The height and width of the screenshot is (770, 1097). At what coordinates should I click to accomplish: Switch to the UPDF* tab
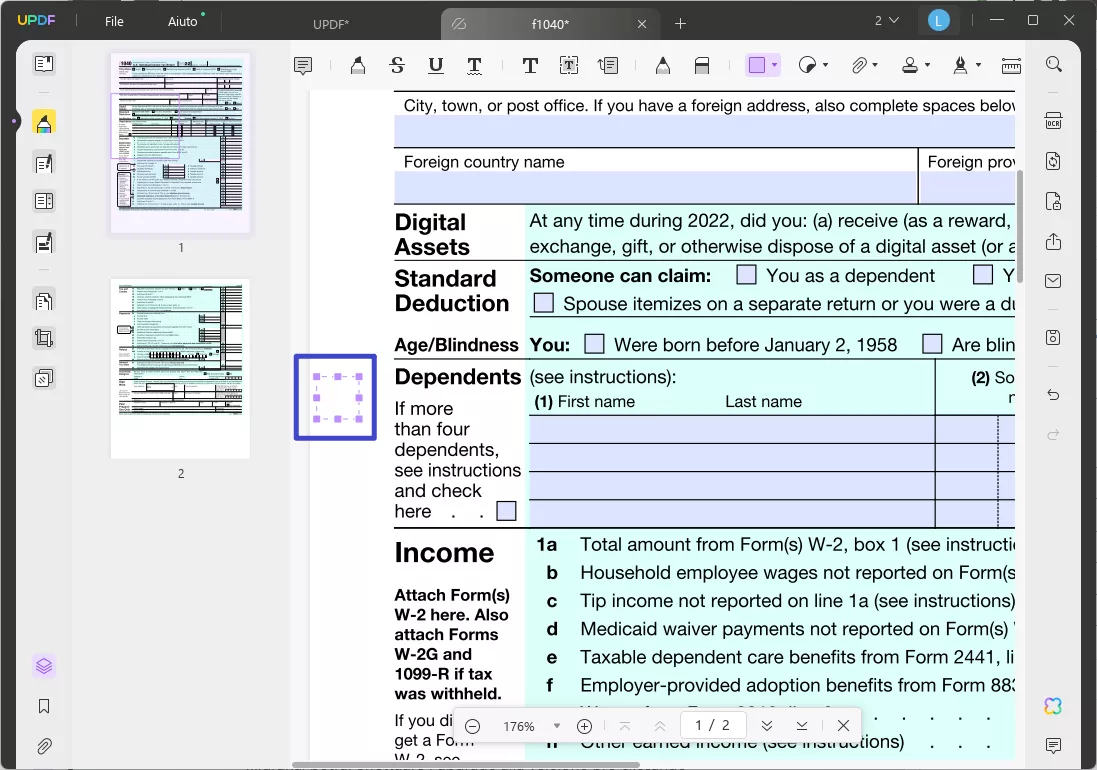(x=331, y=24)
